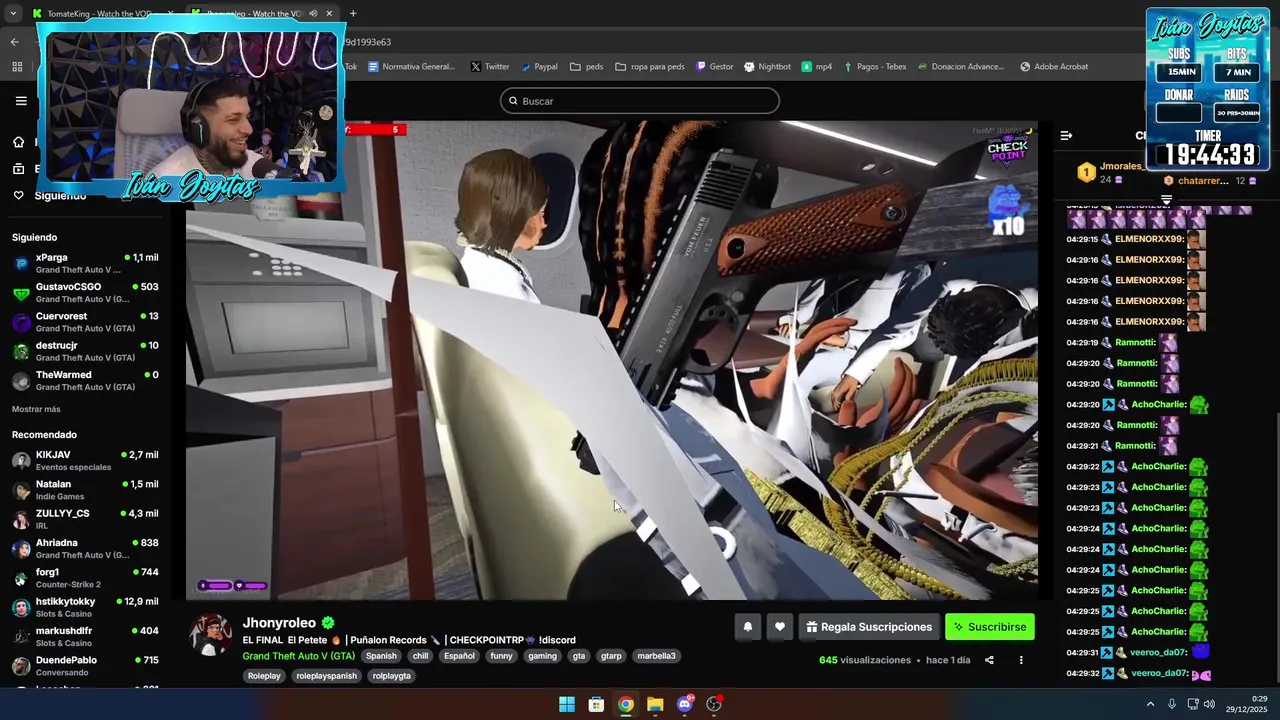The width and height of the screenshot is (1280, 720).
Task: Open the Donacion Advance bookmark
Action: 961,67
